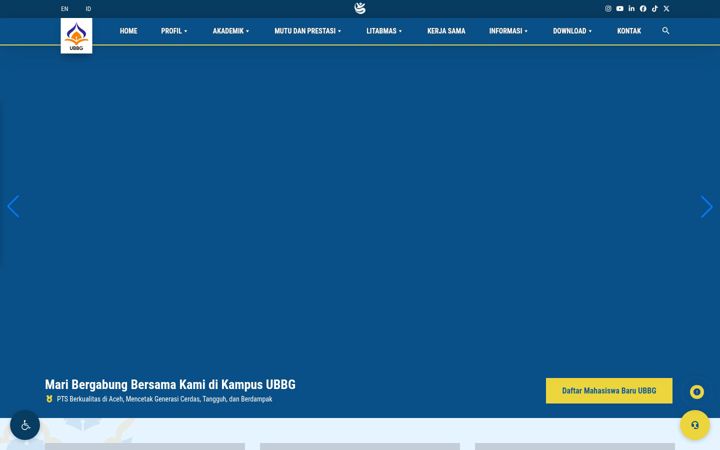Open the YouTube channel icon
The height and width of the screenshot is (450, 720).
(620, 9)
